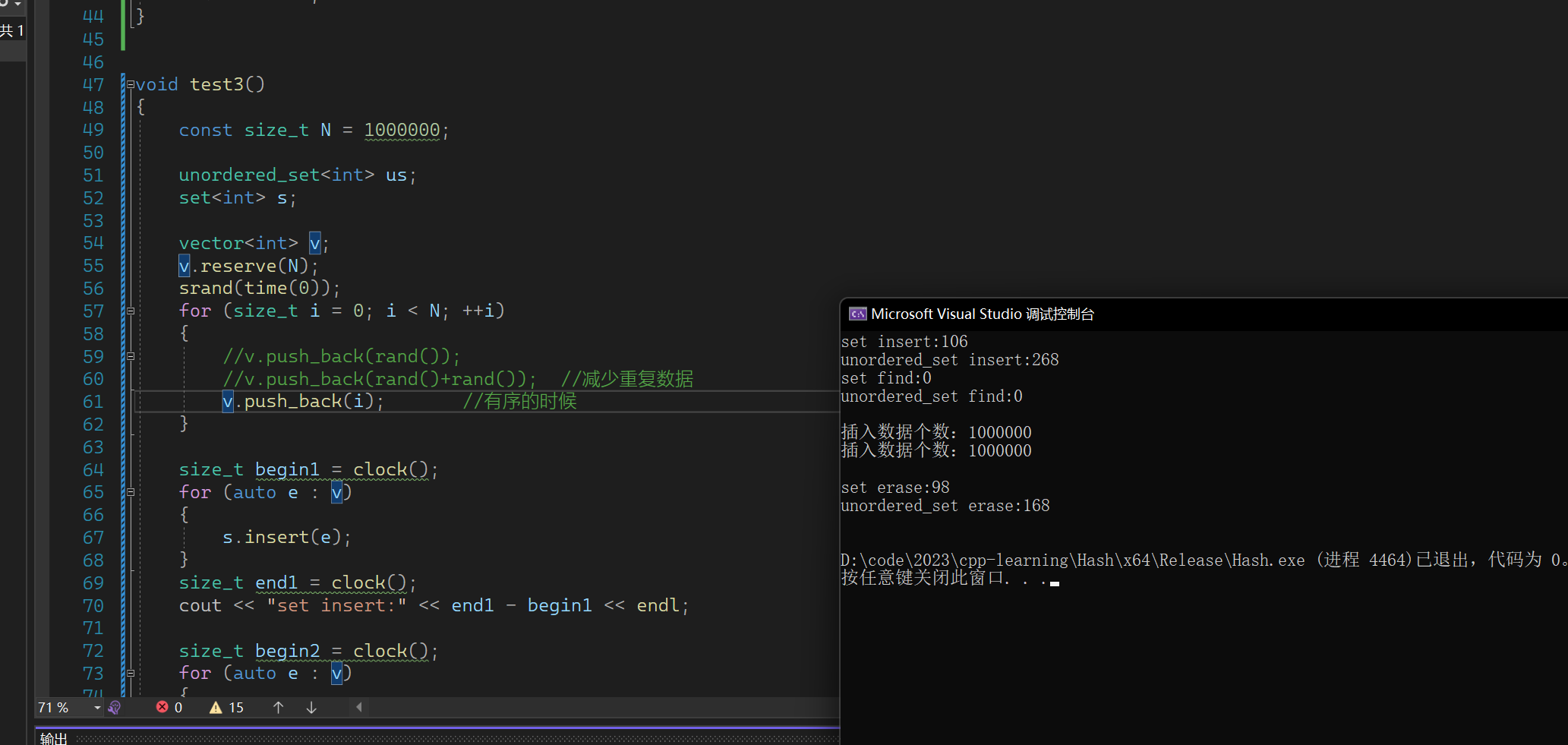This screenshot has height=745, width=1568.
Task: Click console output 'unordered_set erase:168'
Action: pyautogui.click(x=945, y=506)
